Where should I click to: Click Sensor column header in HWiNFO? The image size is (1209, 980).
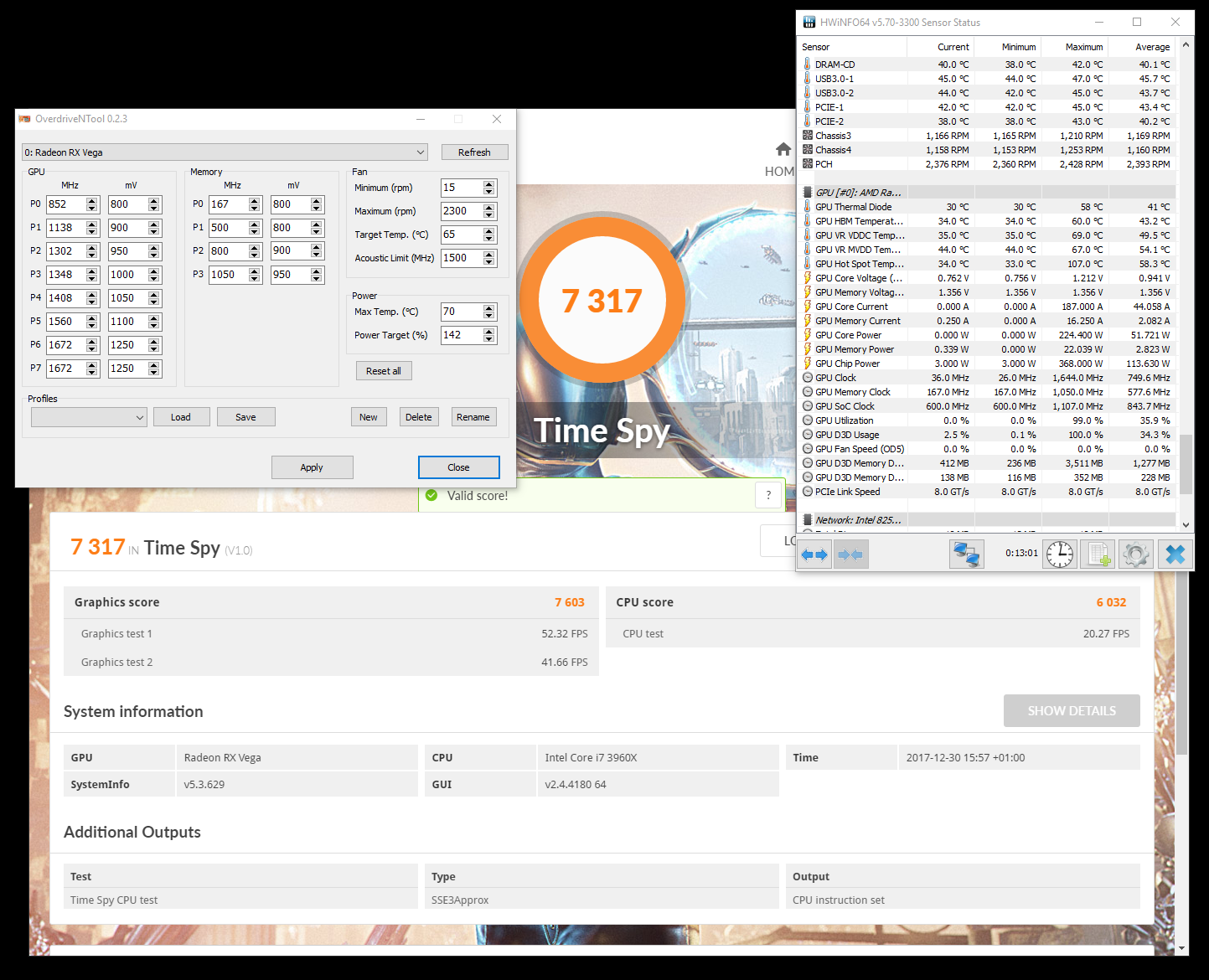[853, 47]
